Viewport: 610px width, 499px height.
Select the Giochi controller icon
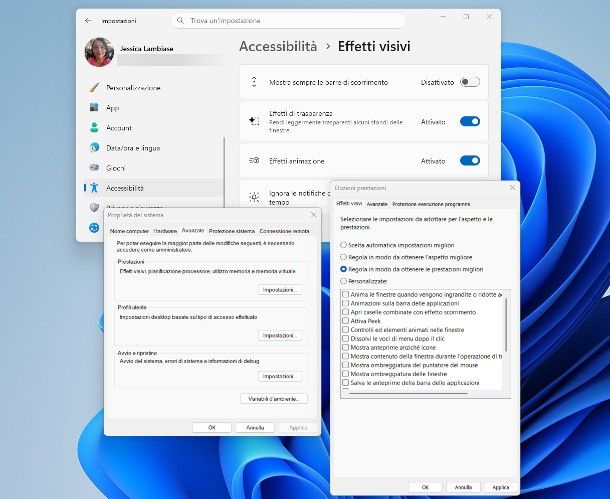pos(94,168)
